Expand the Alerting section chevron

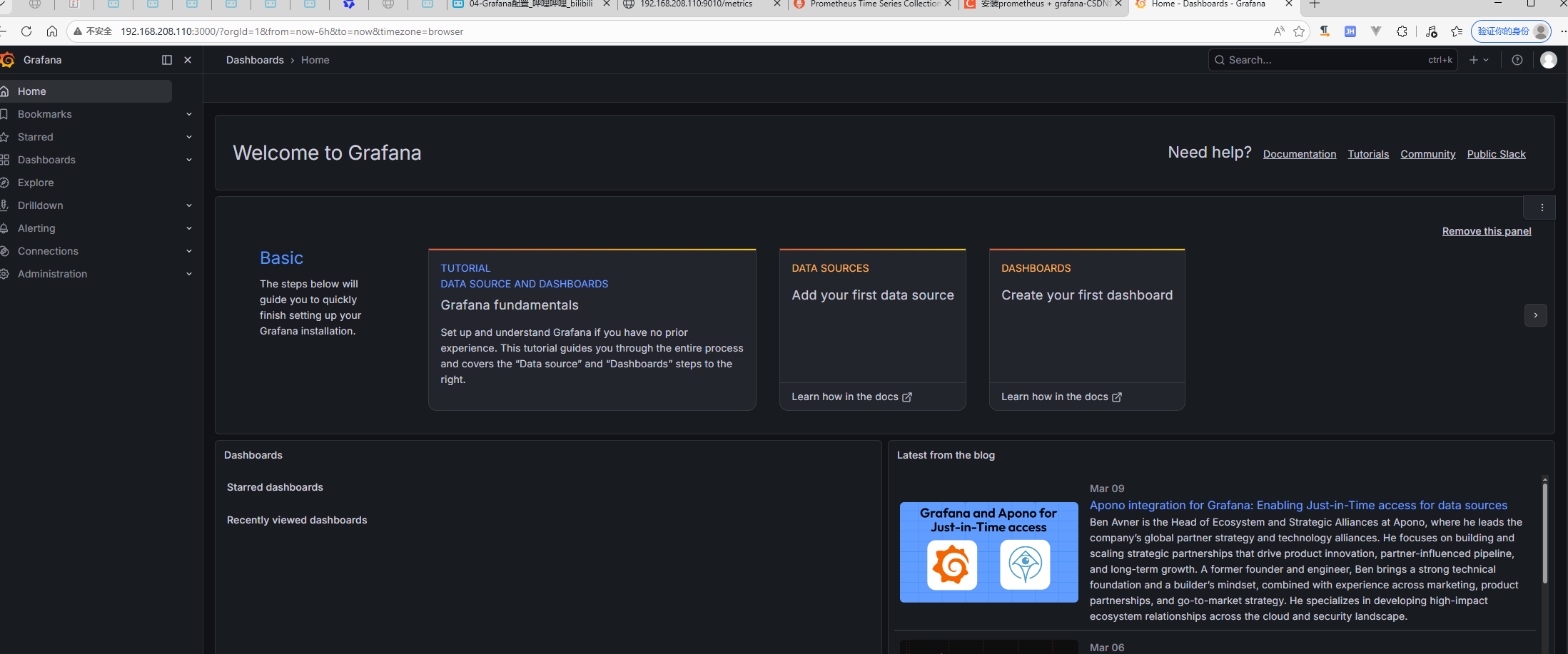[x=189, y=228]
